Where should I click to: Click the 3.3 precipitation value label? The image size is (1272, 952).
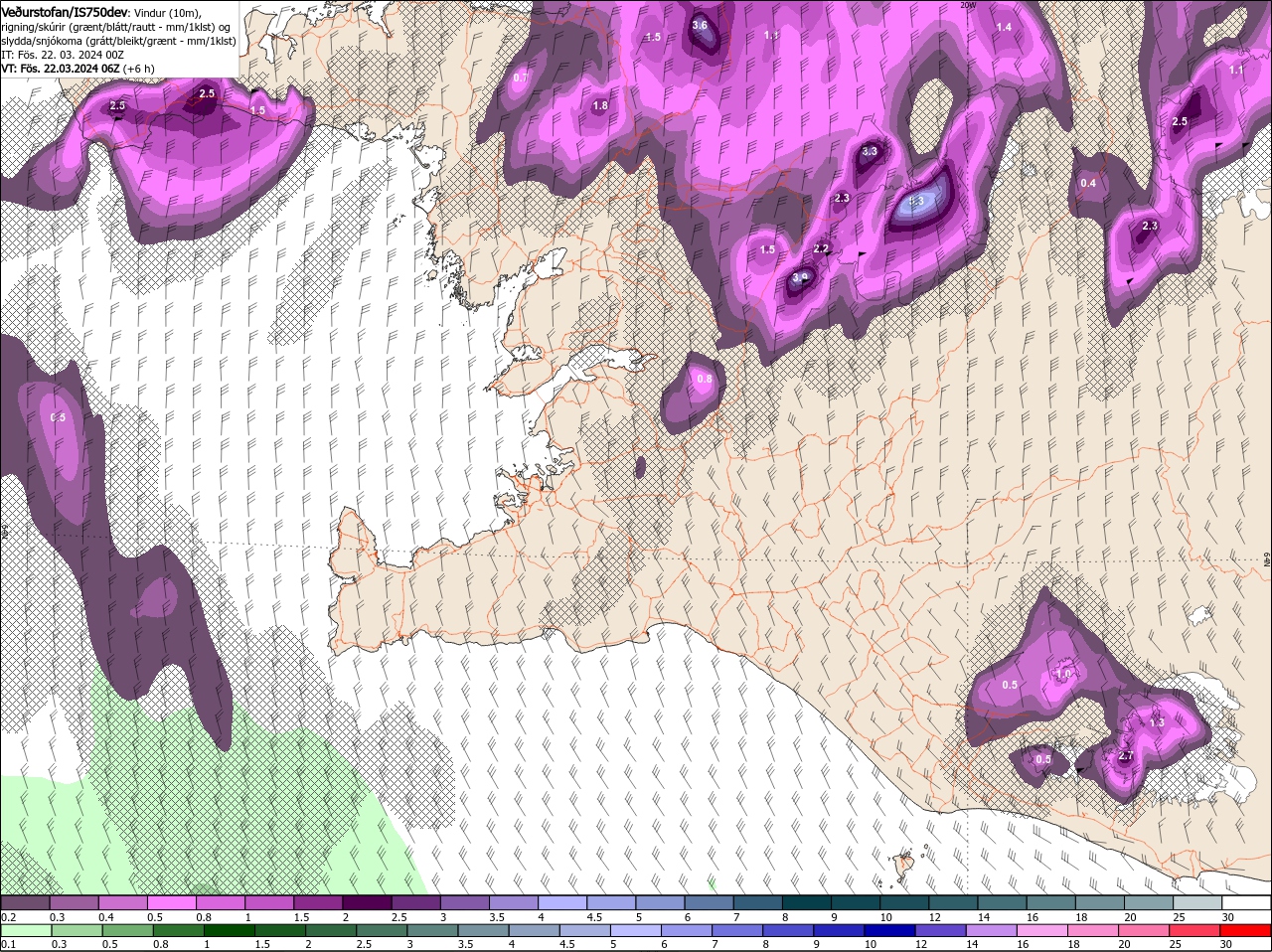click(870, 151)
